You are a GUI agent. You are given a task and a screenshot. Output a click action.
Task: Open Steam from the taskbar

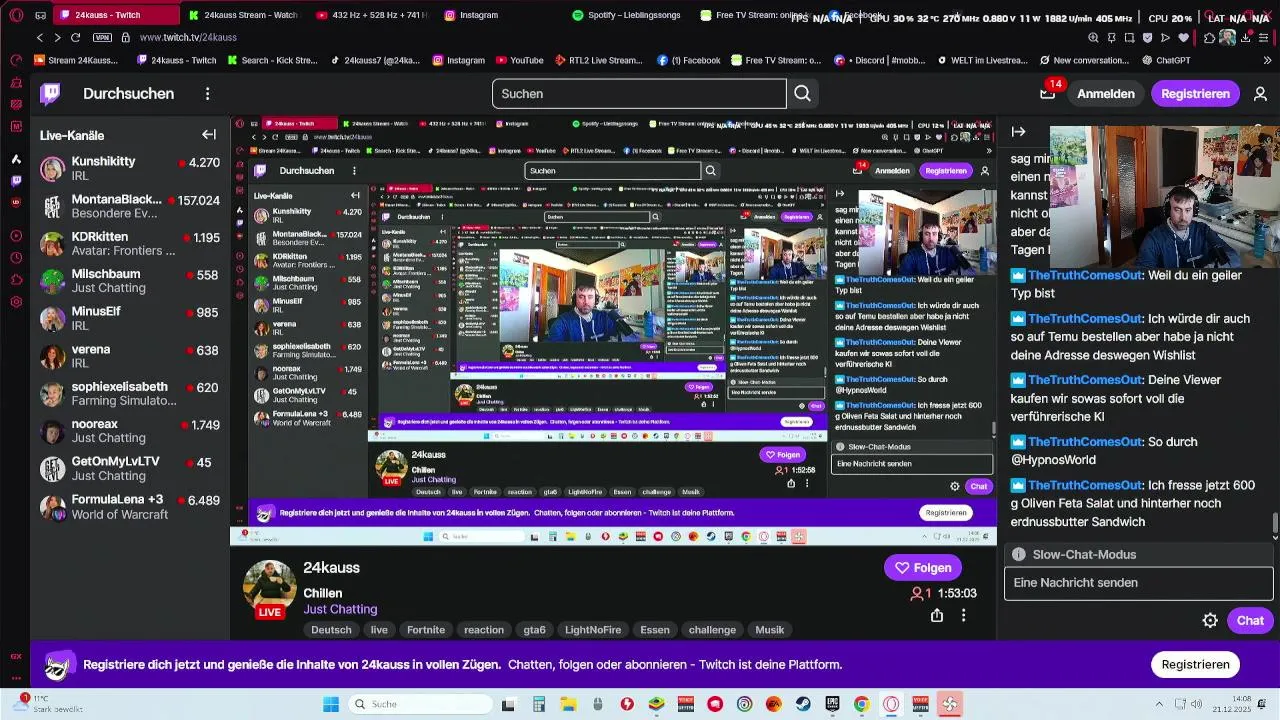coord(803,704)
